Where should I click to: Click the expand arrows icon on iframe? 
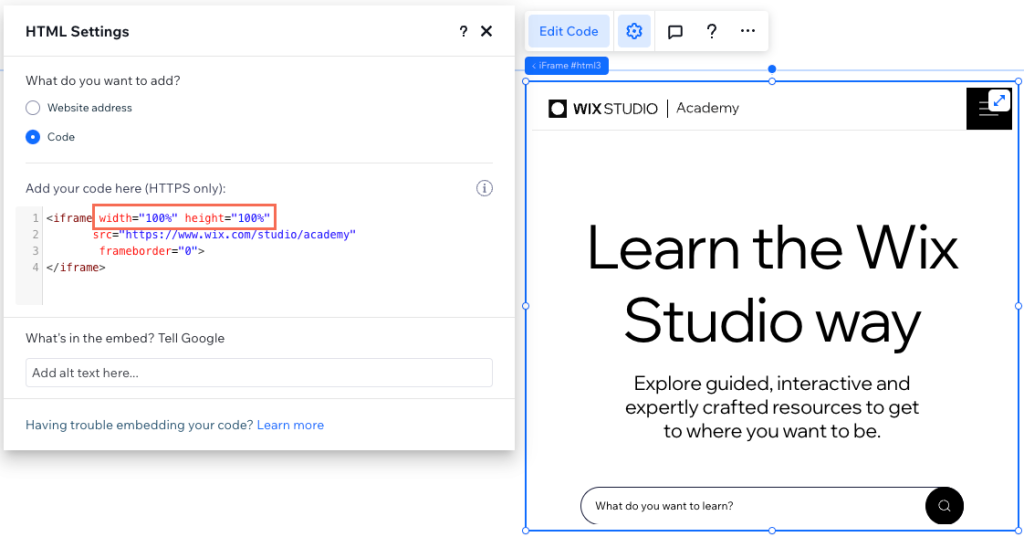[999, 100]
